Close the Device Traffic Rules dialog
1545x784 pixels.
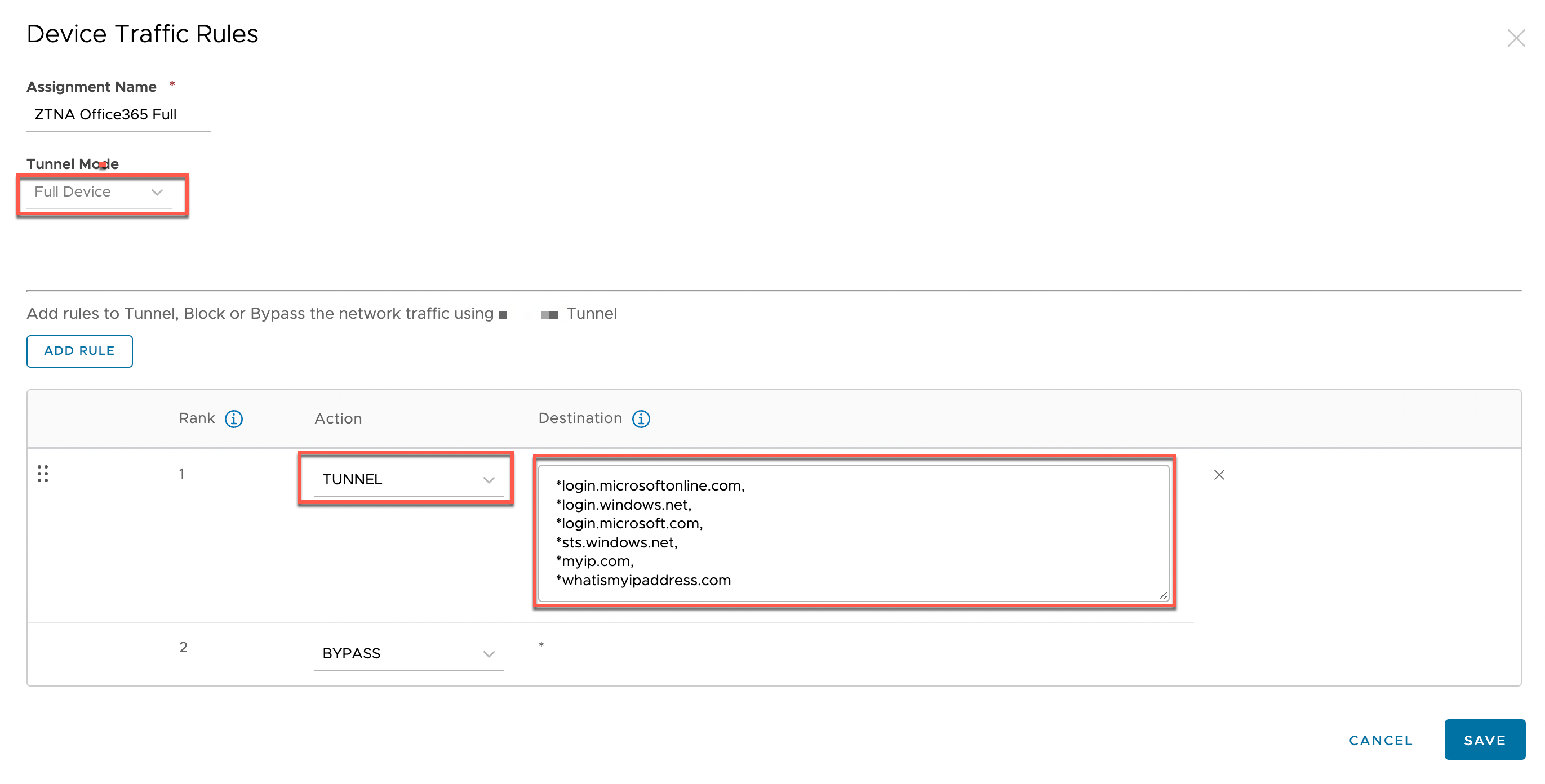[x=1516, y=38]
